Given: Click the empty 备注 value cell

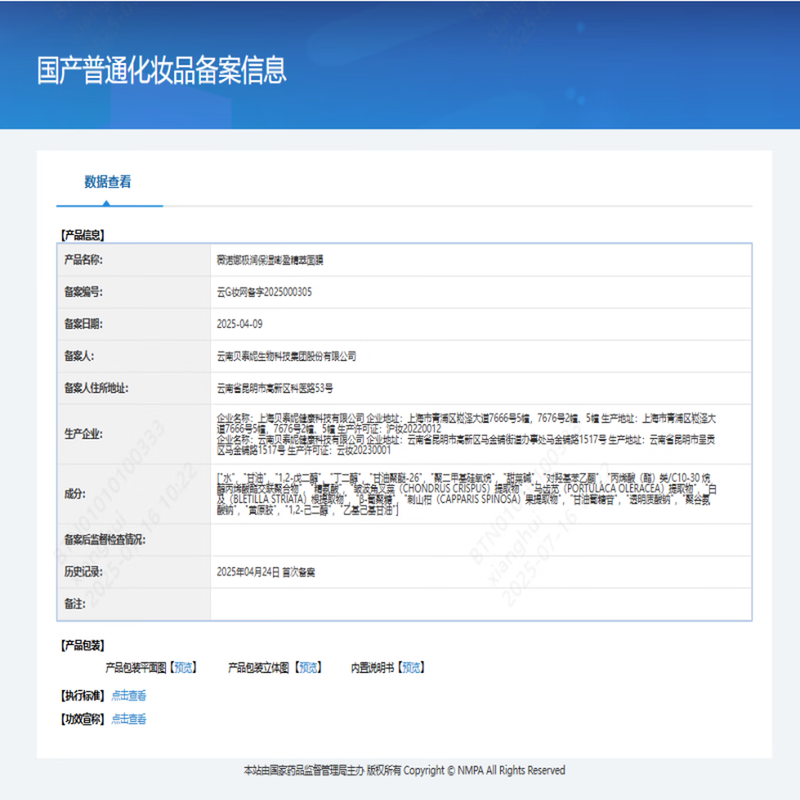Looking at the screenshot, I should coord(480,604).
